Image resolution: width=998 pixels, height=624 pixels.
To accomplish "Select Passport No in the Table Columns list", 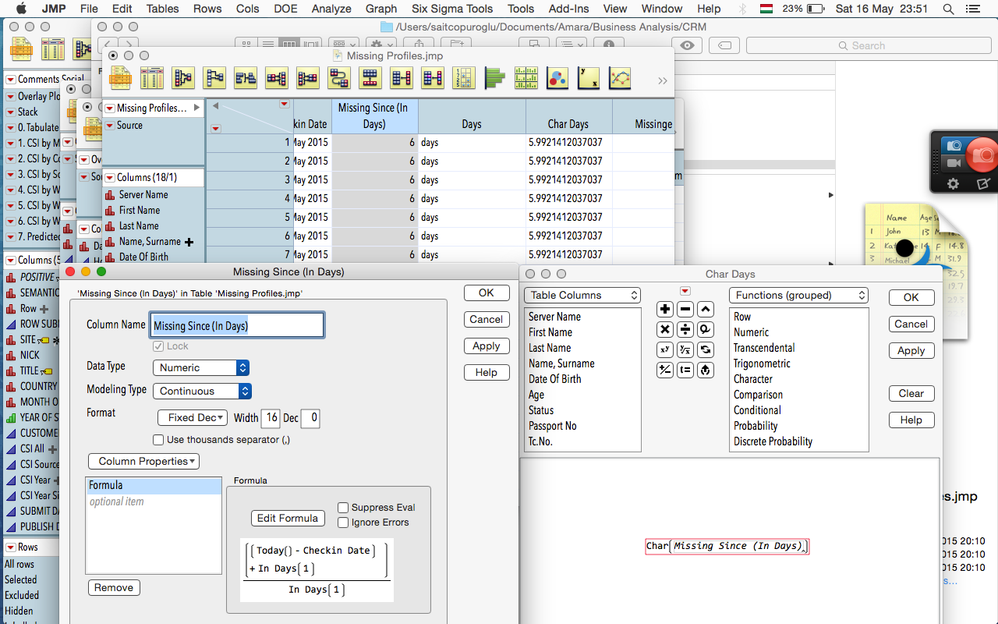I will tap(552, 426).
